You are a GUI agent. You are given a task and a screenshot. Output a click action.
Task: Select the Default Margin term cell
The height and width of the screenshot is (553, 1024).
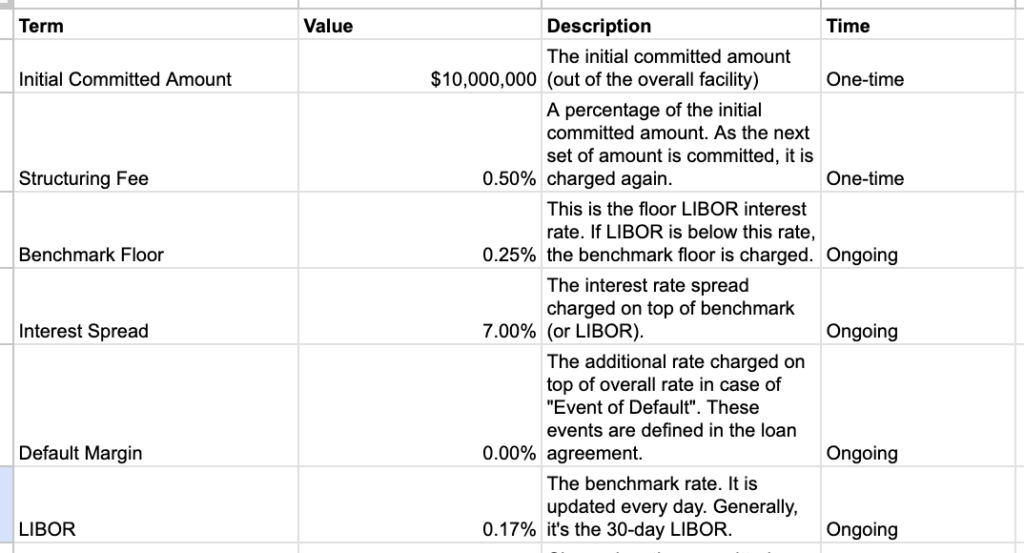pyautogui.click(x=80, y=453)
